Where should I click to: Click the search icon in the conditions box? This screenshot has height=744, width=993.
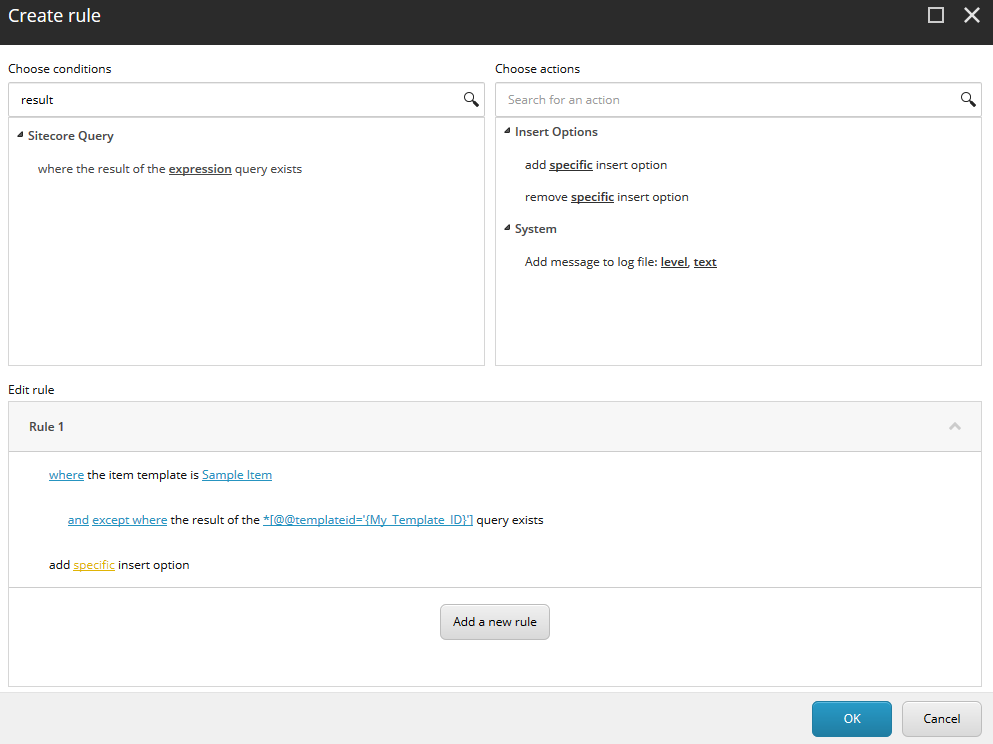[470, 99]
